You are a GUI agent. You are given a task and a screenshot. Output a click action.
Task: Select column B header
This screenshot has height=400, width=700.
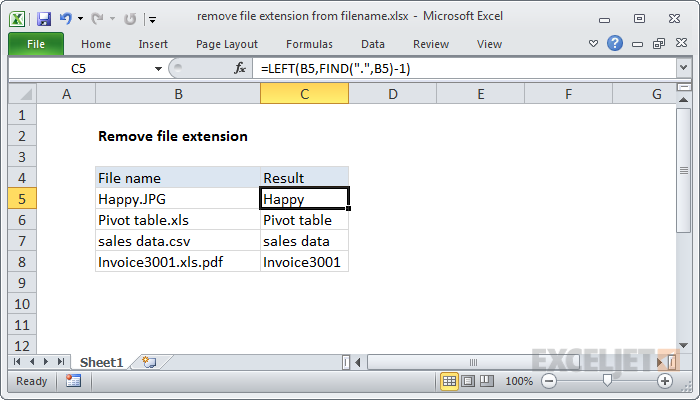coord(178,94)
